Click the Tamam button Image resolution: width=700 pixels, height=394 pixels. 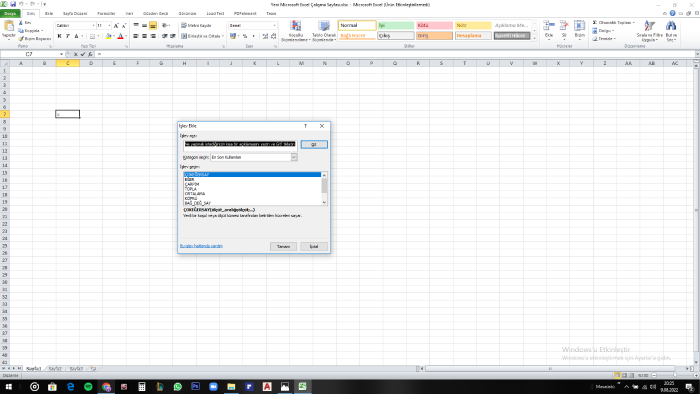coord(283,246)
